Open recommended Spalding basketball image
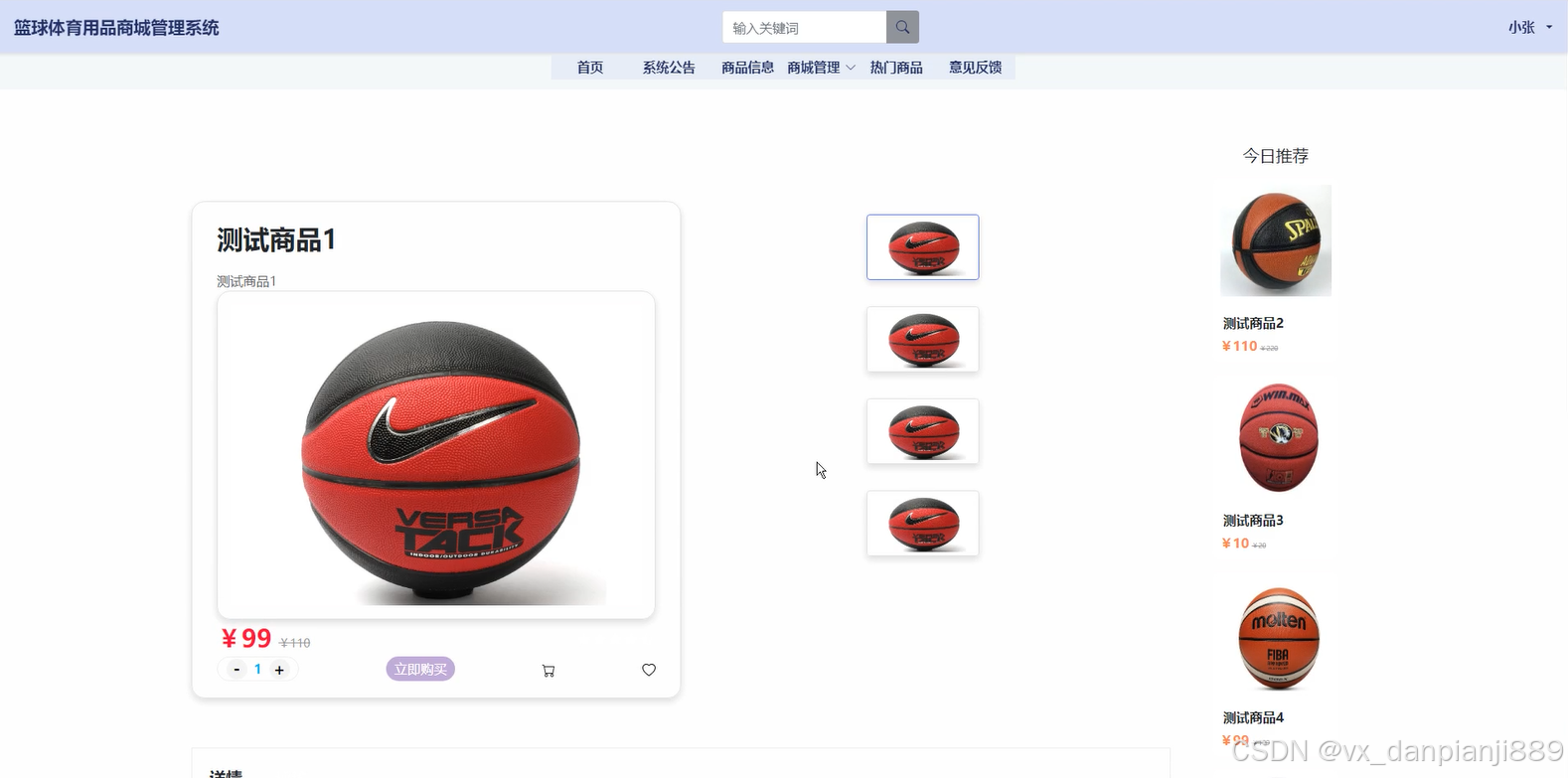The image size is (1568, 778). click(1276, 240)
